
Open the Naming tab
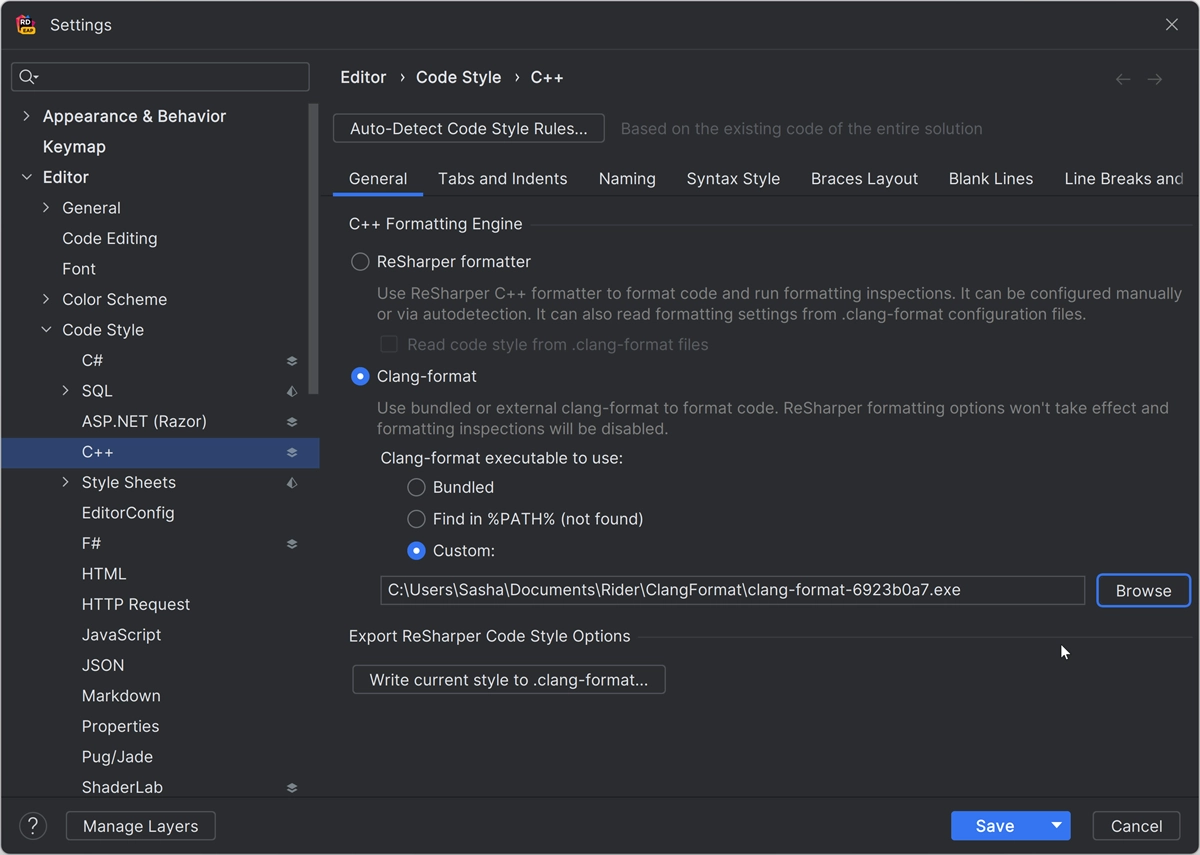click(627, 179)
